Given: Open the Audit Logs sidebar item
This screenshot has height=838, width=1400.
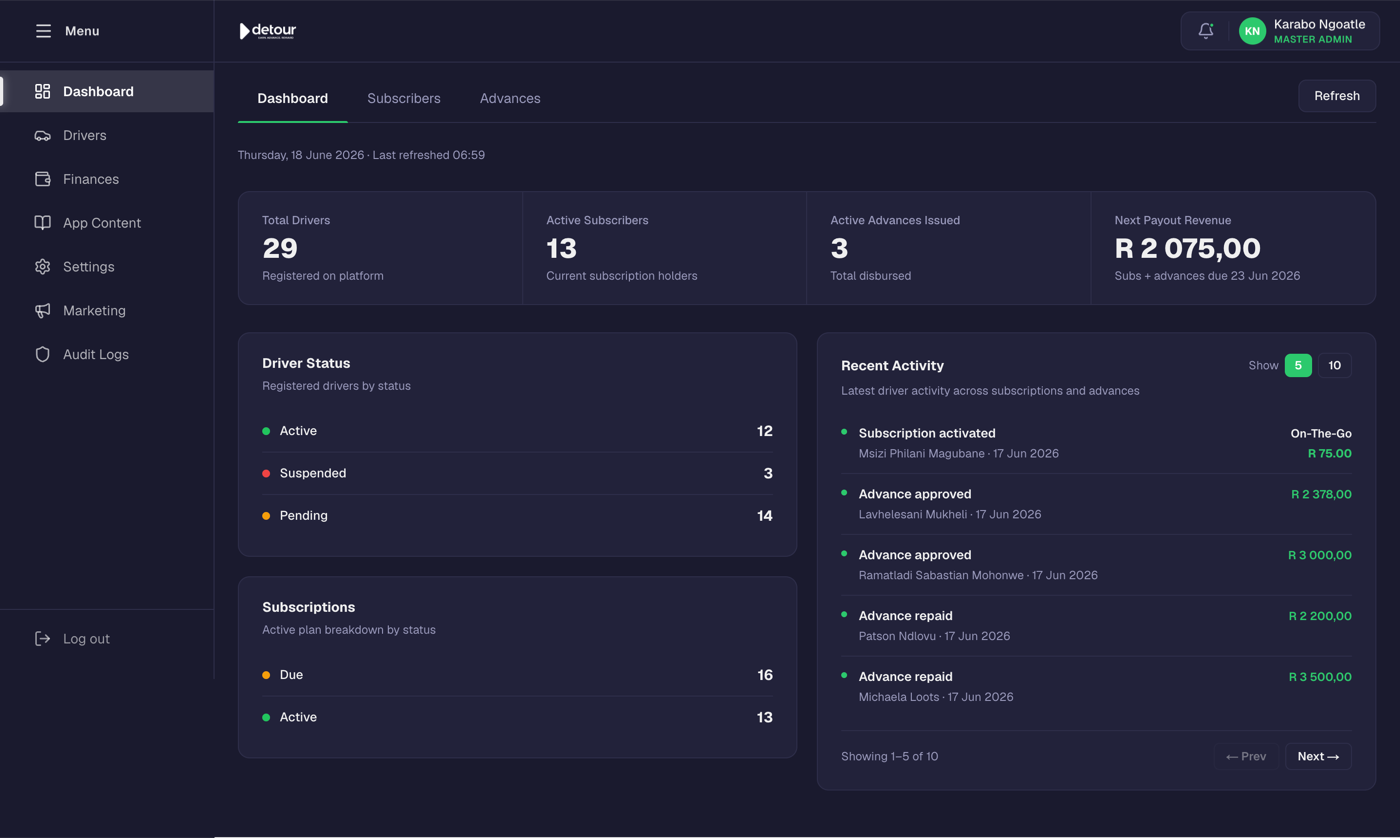Looking at the screenshot, I should pyautogui.click(x=107, y=354).
